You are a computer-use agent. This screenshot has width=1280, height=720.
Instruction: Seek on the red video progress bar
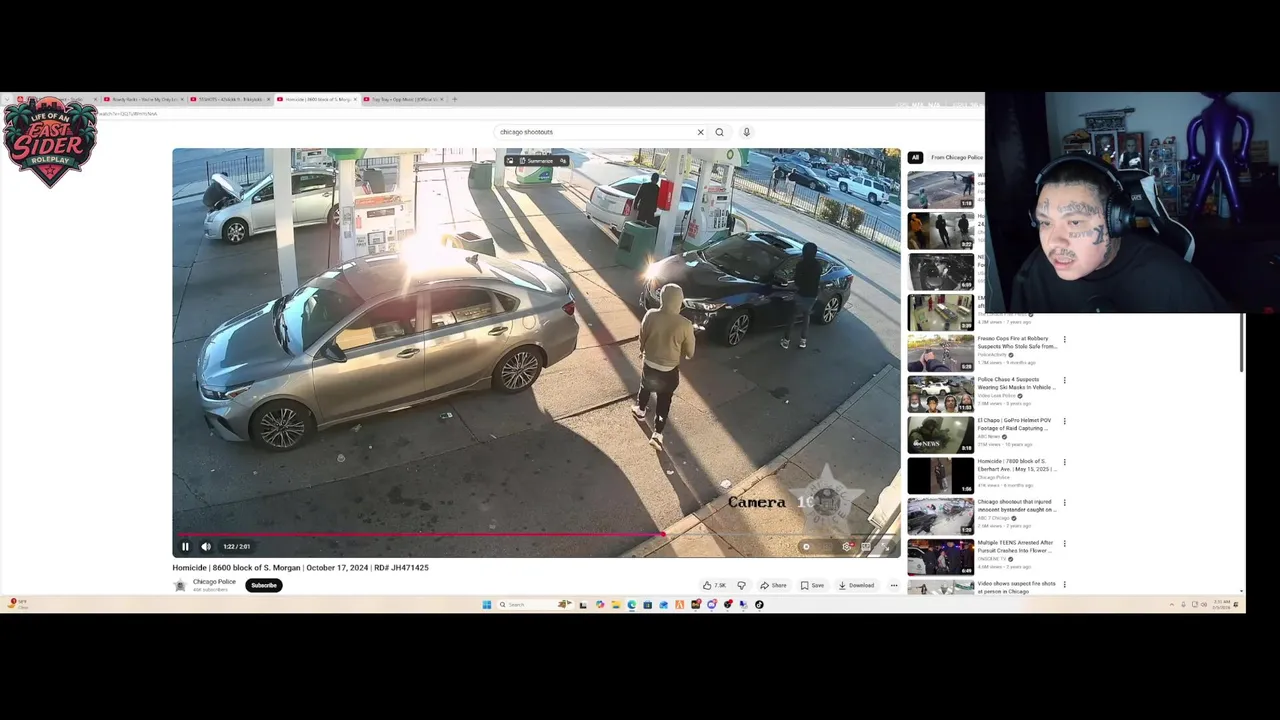pos(536,534)
